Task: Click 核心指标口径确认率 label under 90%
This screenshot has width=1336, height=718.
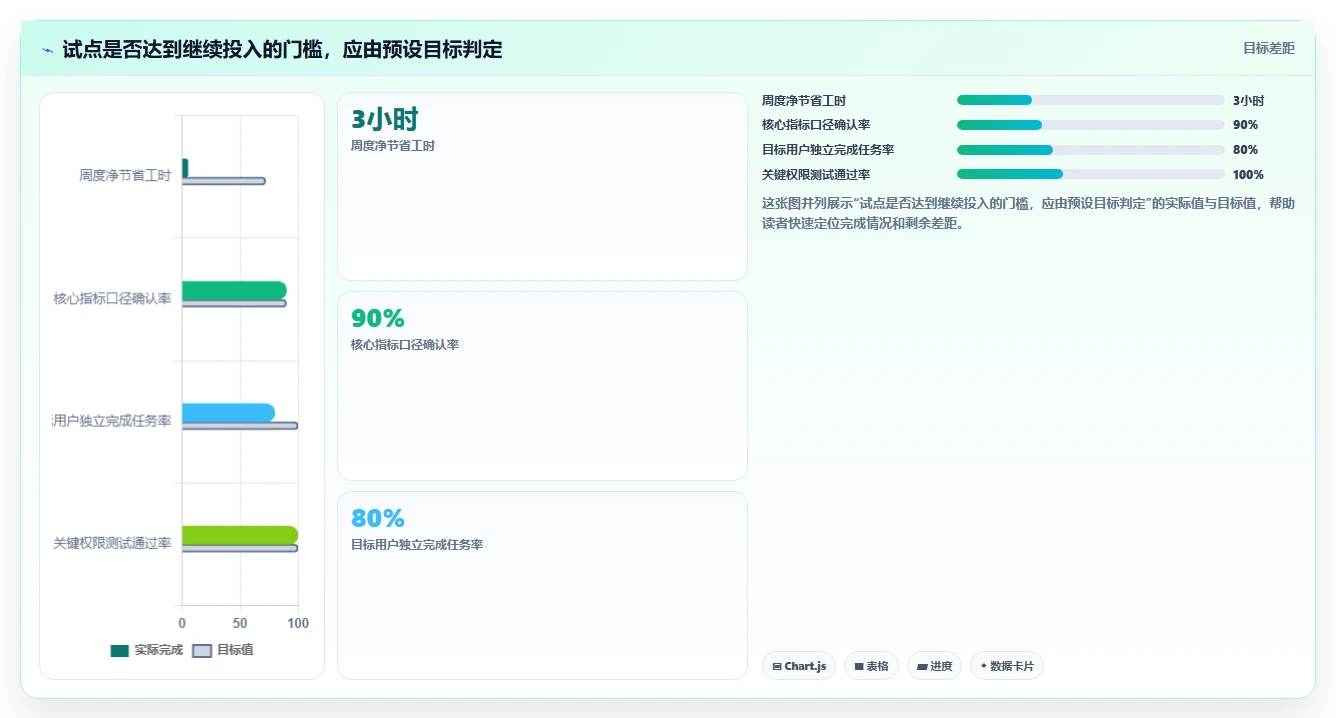Action: pos(405,345)
